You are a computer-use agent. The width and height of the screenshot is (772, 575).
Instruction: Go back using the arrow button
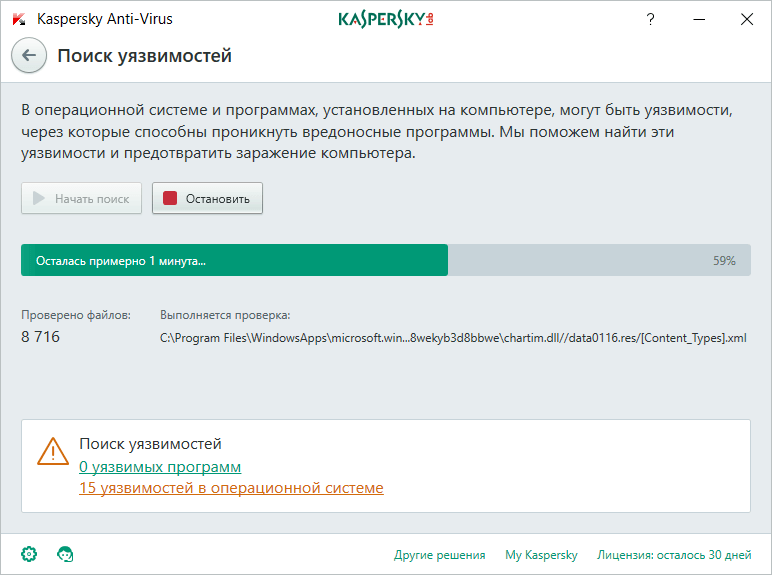tap(29, 55)
